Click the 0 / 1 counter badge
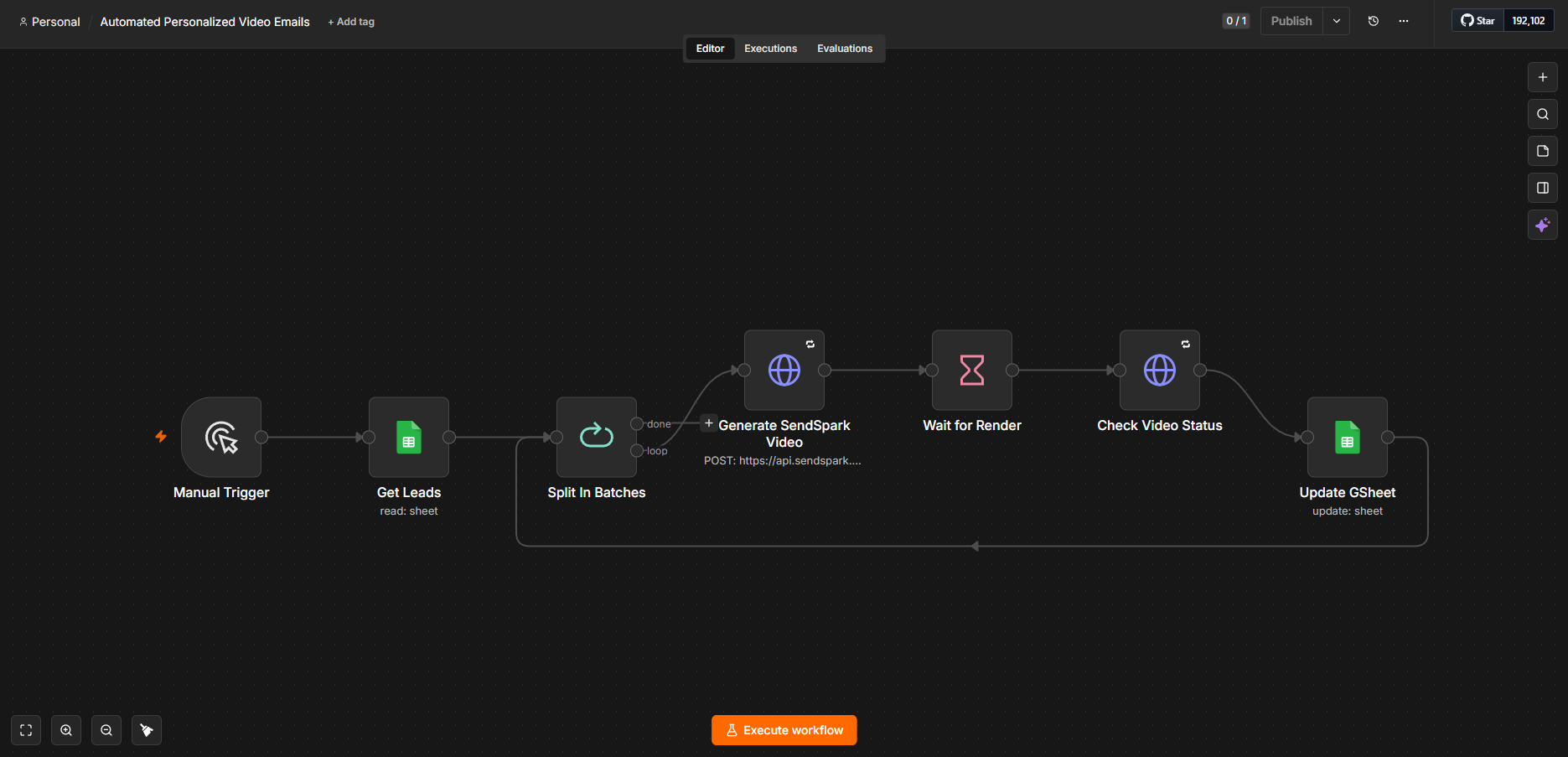Image resolution: width=1568 pixels, height=757 pixels. coord(1236,21)
